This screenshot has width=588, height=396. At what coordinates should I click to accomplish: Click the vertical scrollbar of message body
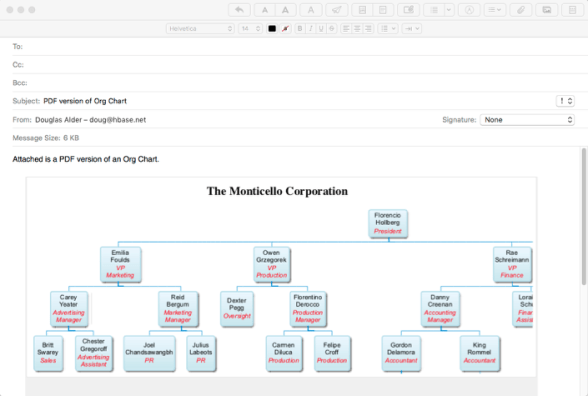[584, 216]
